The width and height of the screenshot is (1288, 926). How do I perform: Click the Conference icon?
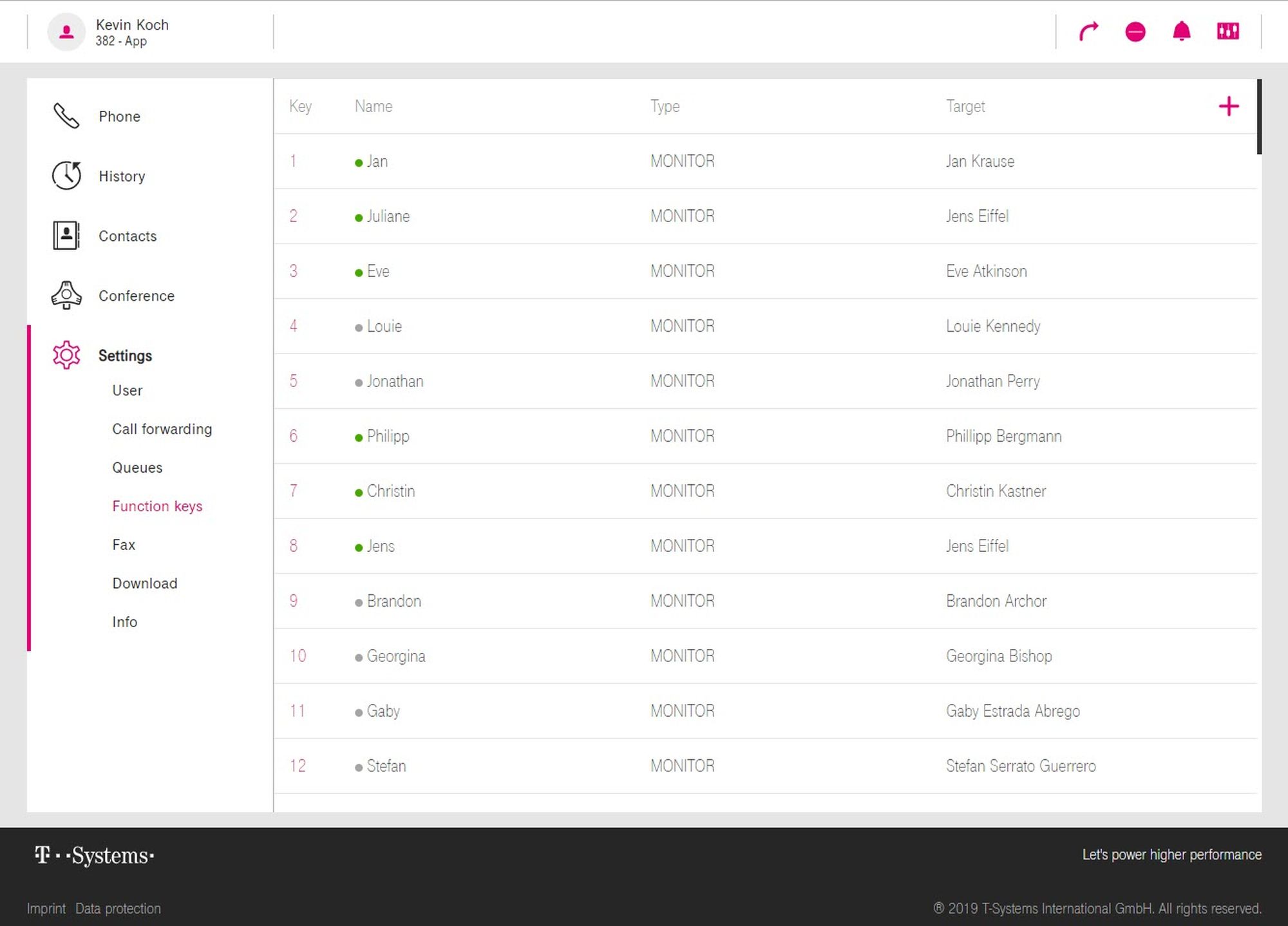pyautogui.click(x=66, y=296)
